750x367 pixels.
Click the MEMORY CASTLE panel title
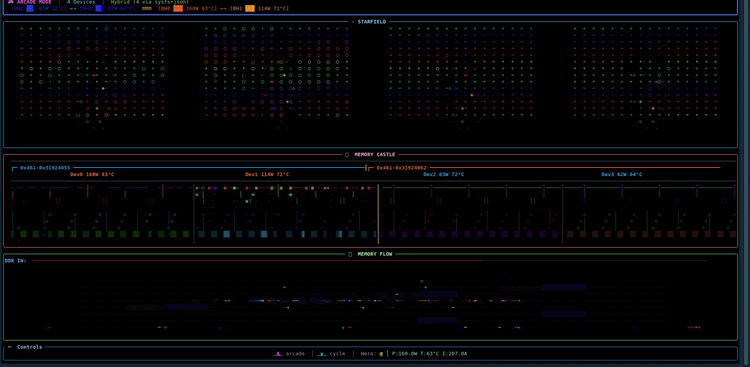click(x=375, y=155)
